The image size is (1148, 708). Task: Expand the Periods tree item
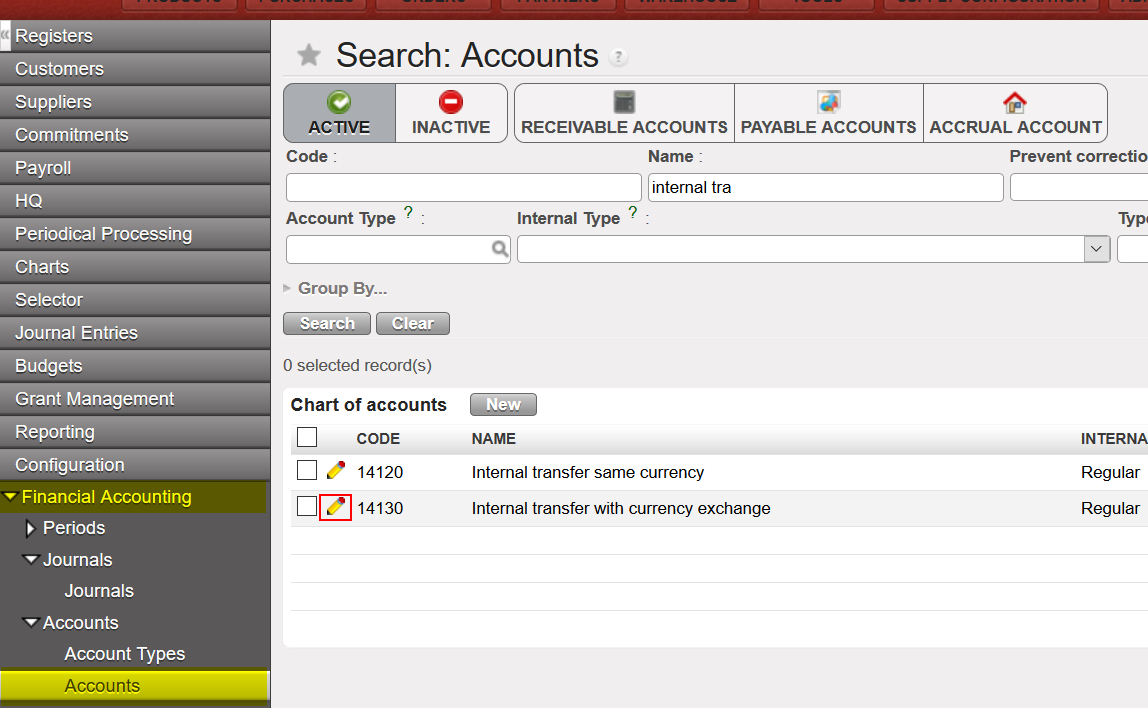pyautogui.click(x=31, y=528)
